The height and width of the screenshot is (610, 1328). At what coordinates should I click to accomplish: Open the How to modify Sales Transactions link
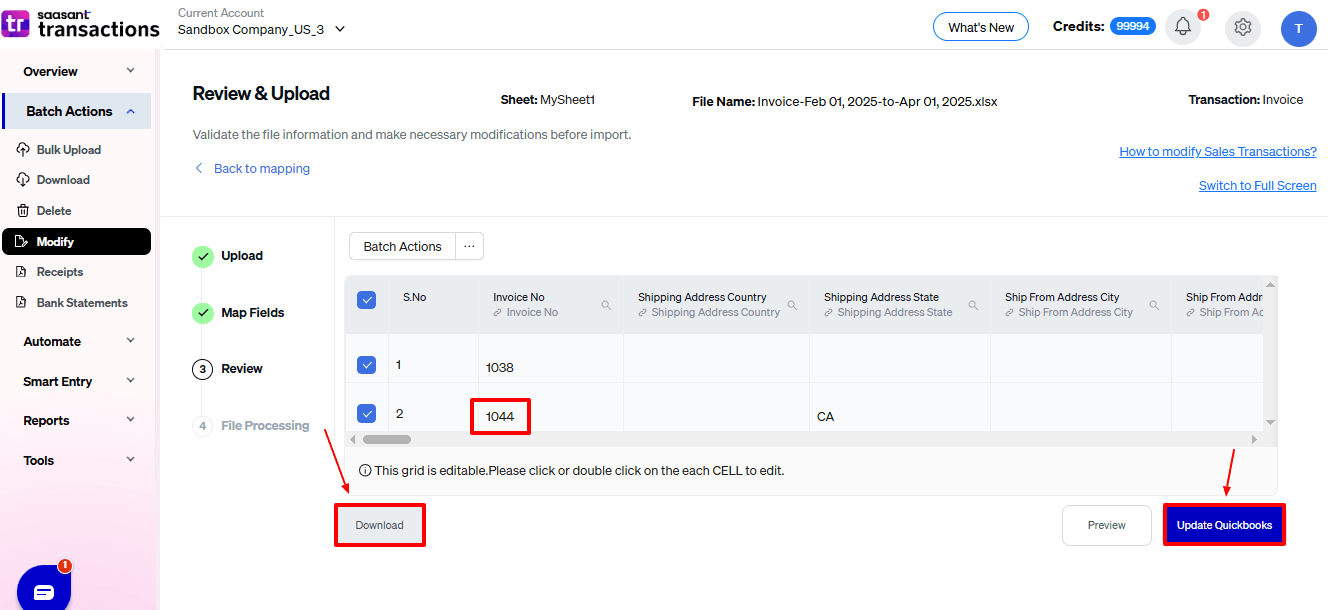click(x=1218, y=151)
